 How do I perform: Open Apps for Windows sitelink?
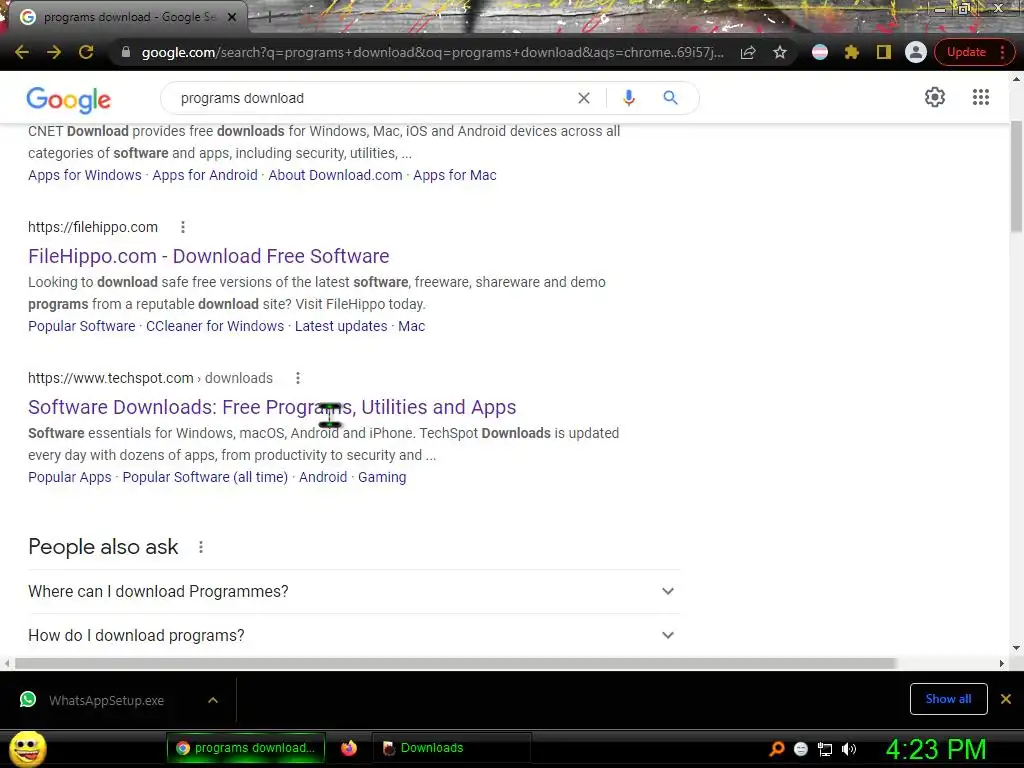tap(85, 175)
